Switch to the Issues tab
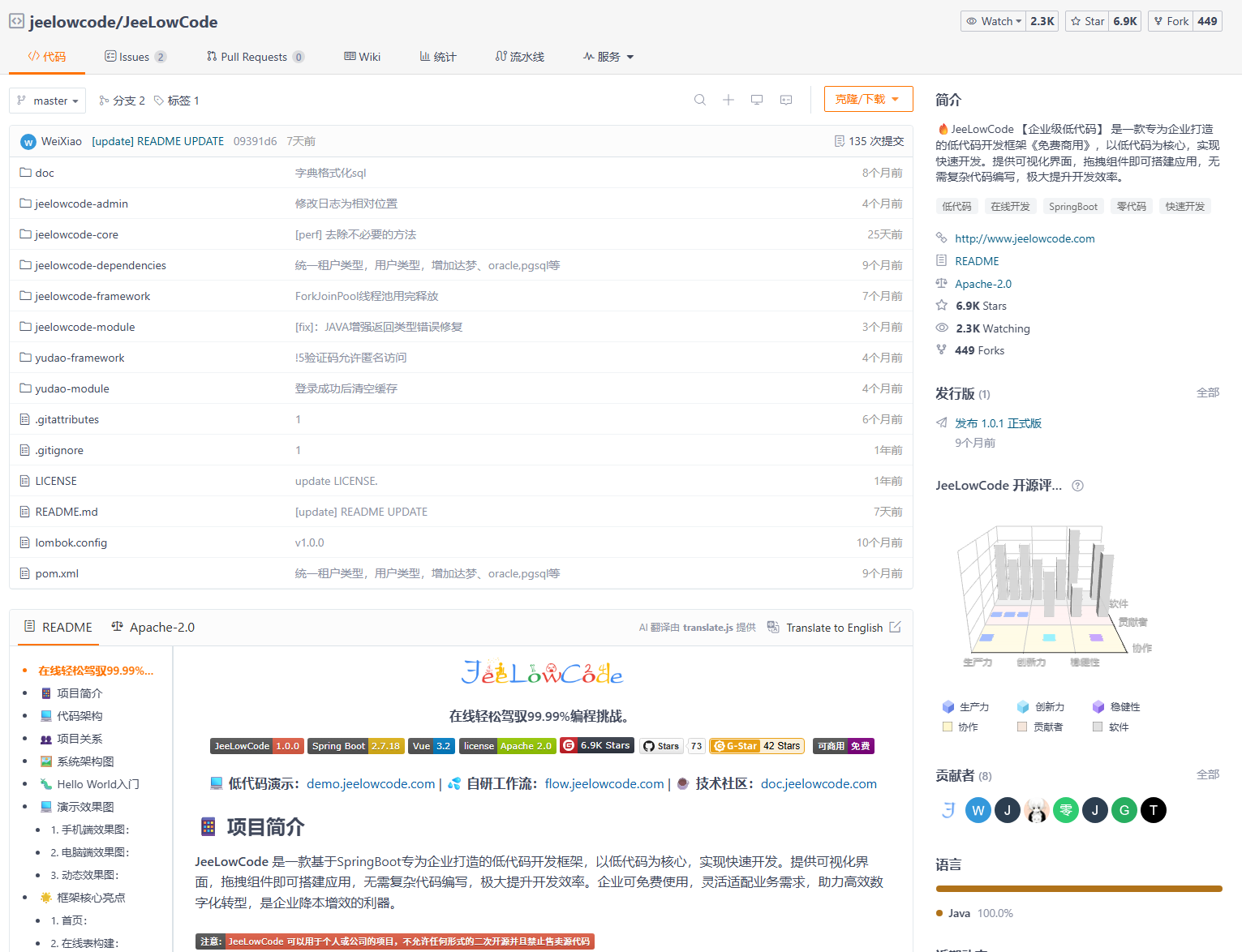This screenshot has width=1242, height=952. click(x=135, y=56)
